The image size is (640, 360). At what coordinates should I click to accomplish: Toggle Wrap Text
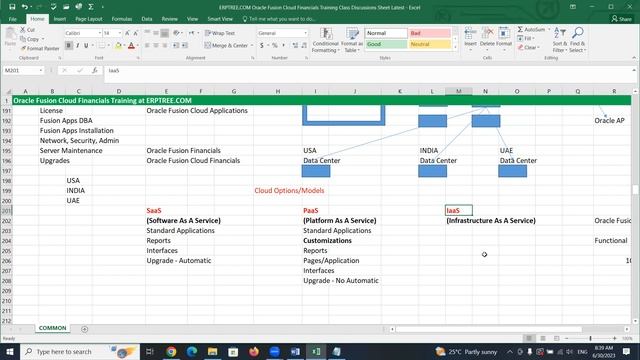[x=220, y=33]
